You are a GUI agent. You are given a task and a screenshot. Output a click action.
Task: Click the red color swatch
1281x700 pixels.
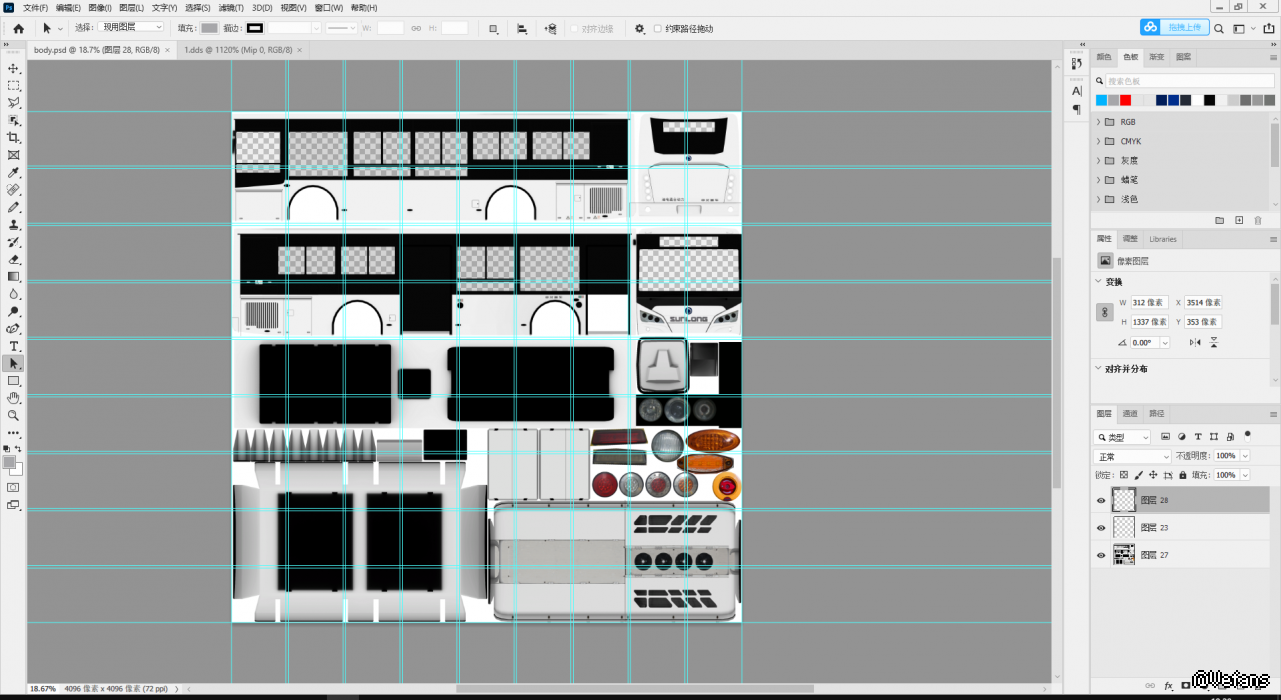click(x=1125, y=100)
